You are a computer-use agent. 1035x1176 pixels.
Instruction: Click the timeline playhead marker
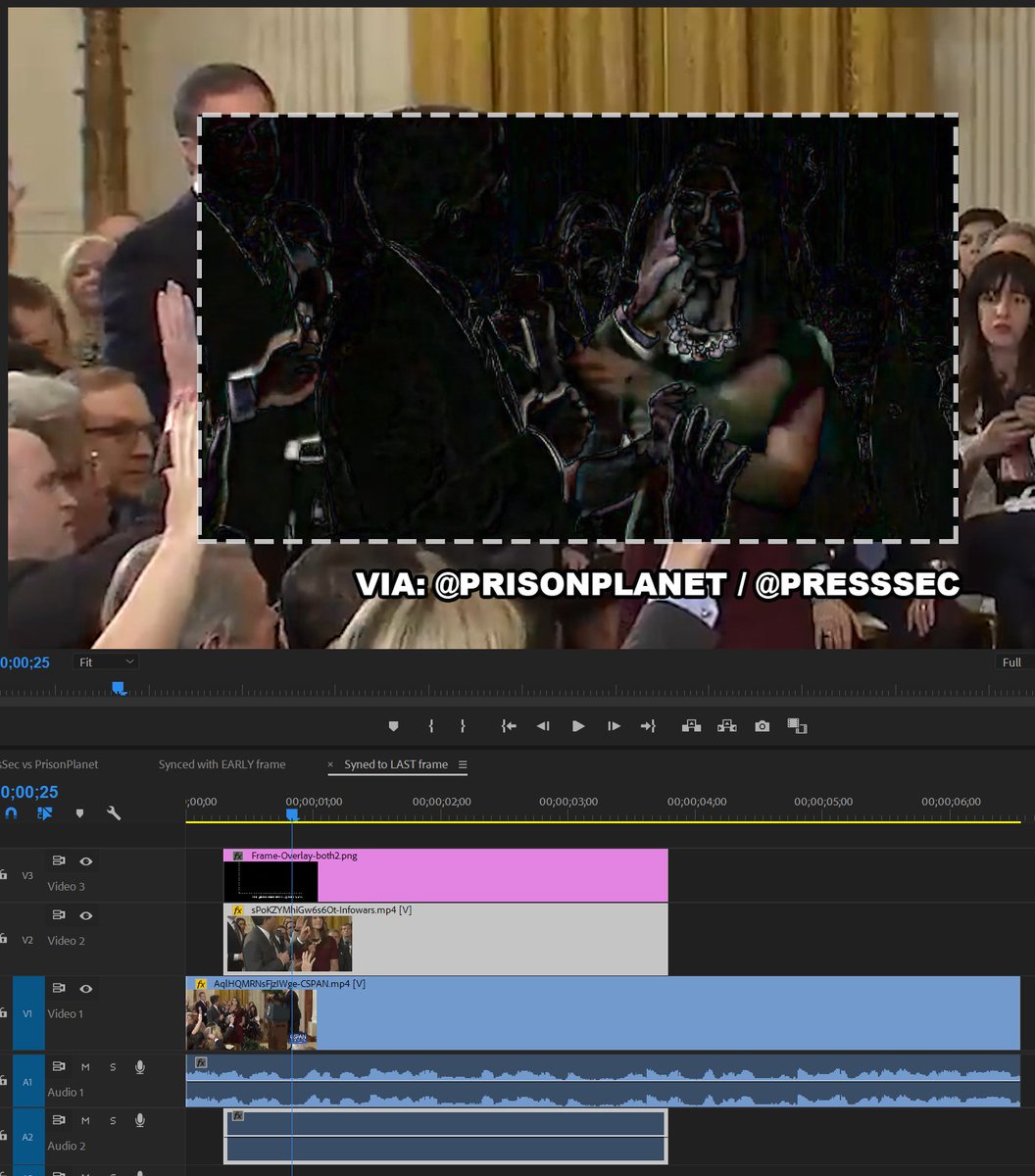pyautogui.click(x=292, y=814)
